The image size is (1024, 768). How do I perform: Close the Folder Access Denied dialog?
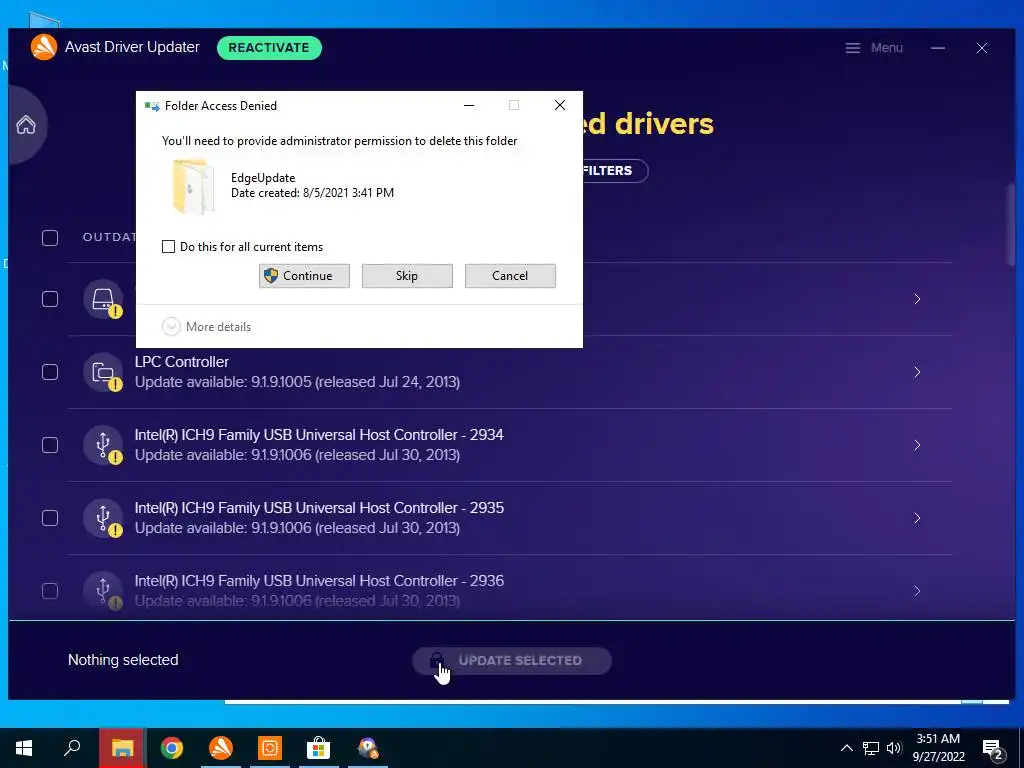[560, 105]
